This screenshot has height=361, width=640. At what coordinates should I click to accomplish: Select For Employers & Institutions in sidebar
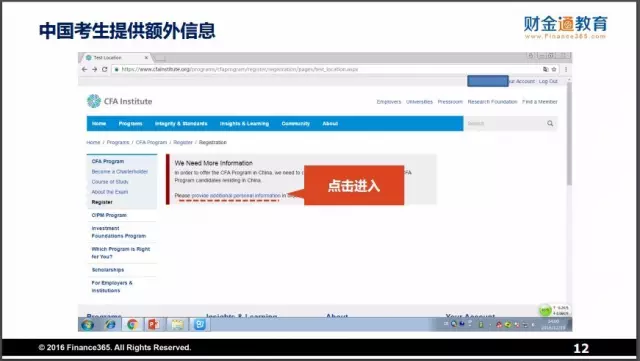tap(112, 287)
